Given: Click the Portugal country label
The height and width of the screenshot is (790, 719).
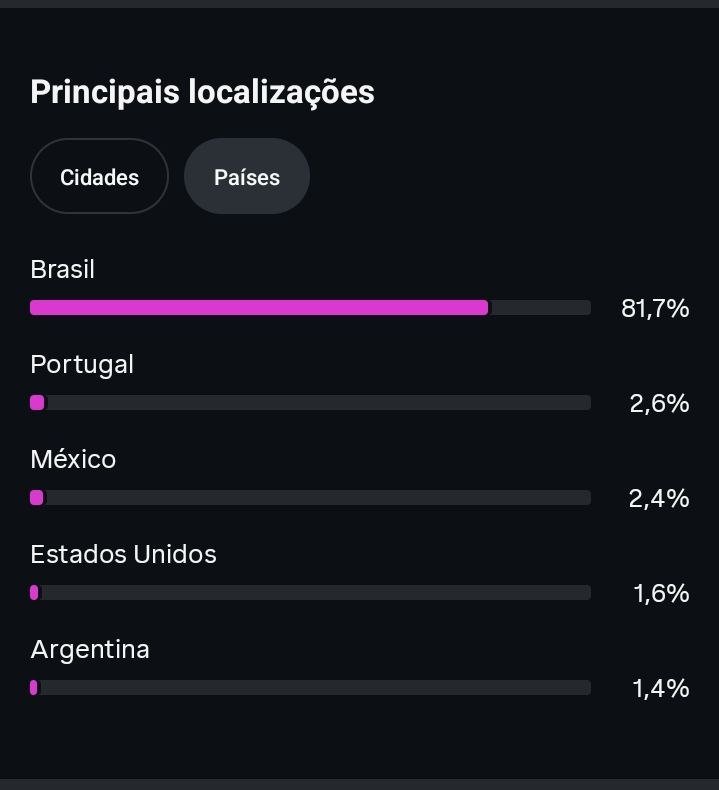Looking at the screenshot, I should tap(82, 364).
